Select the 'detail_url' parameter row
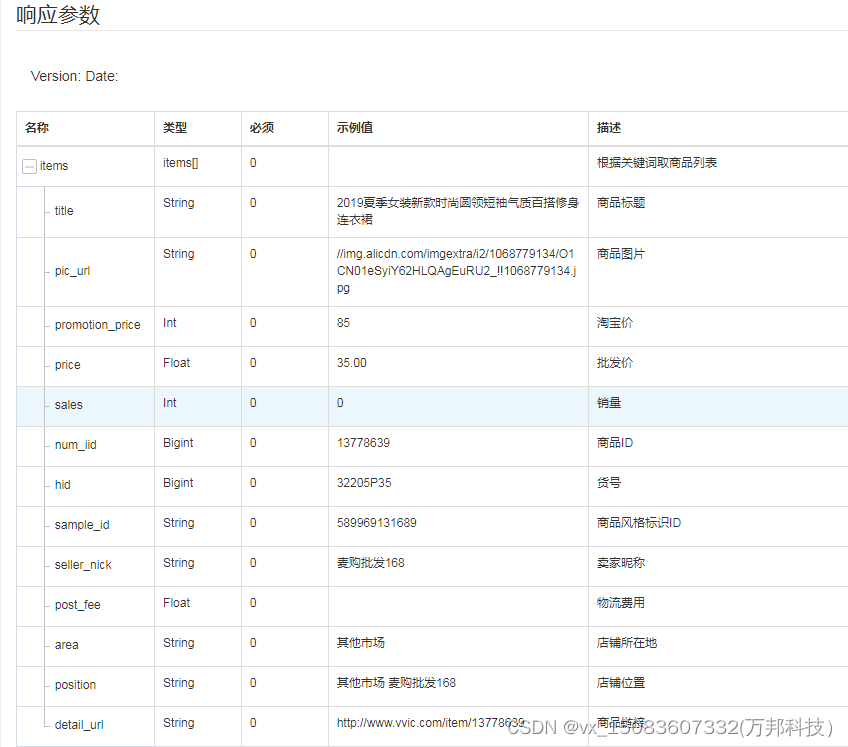This screenshot has height=747, width=848. 432,726
